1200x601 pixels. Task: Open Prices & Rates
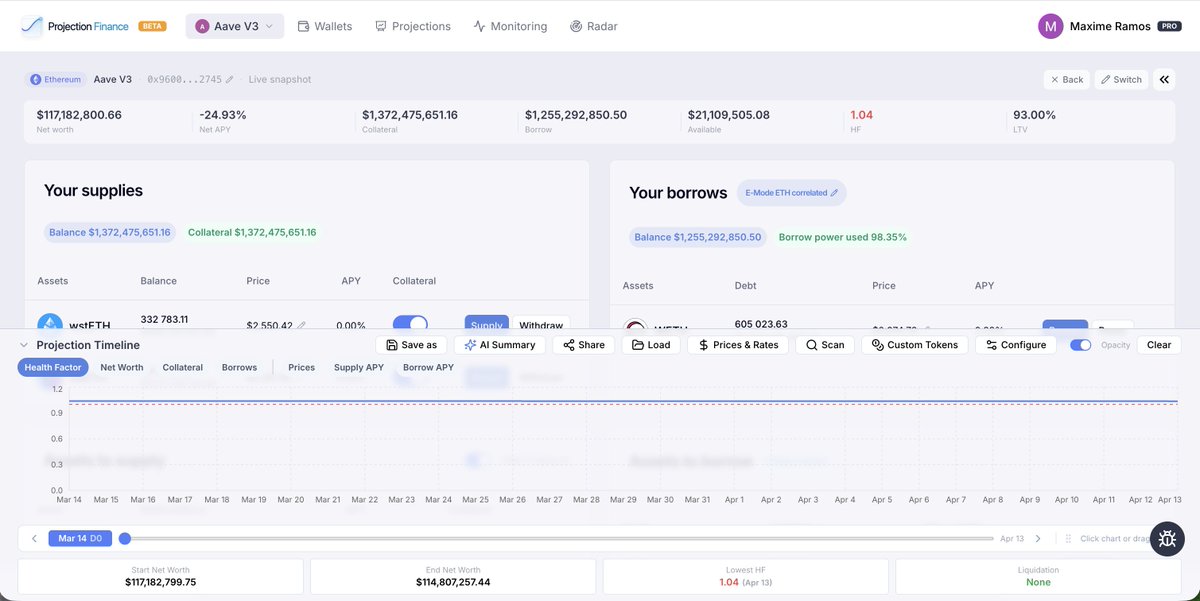pyautogui.click(x=739, y=345)
